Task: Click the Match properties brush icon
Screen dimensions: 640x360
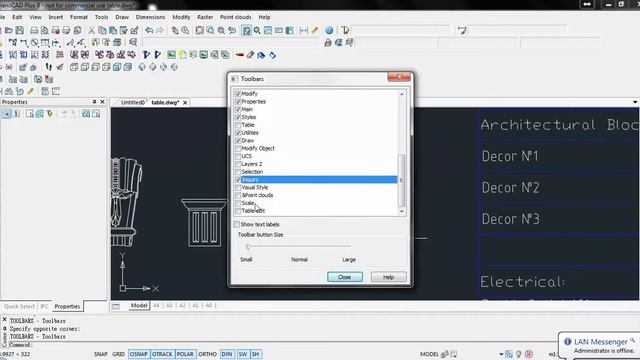Action: point(134,30)
